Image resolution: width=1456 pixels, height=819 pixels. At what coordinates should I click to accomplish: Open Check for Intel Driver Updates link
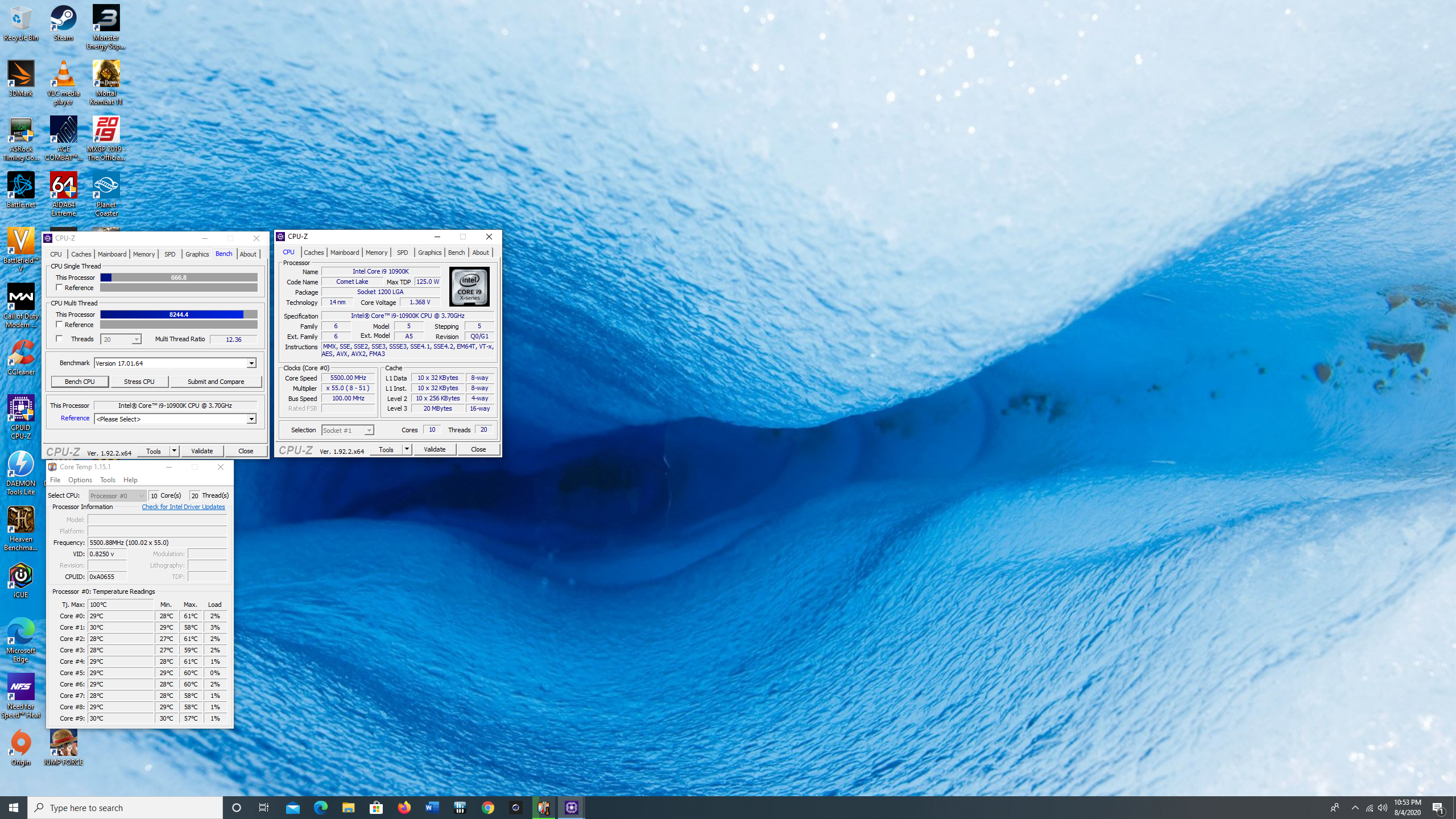click(x=183, y=507)
